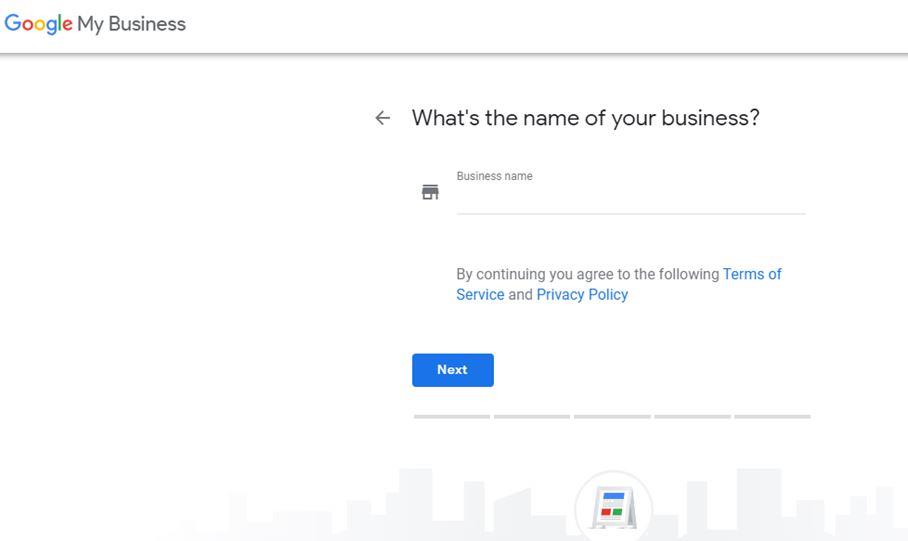Click the 'What's the name of your business?' heading

click(585, 118)
